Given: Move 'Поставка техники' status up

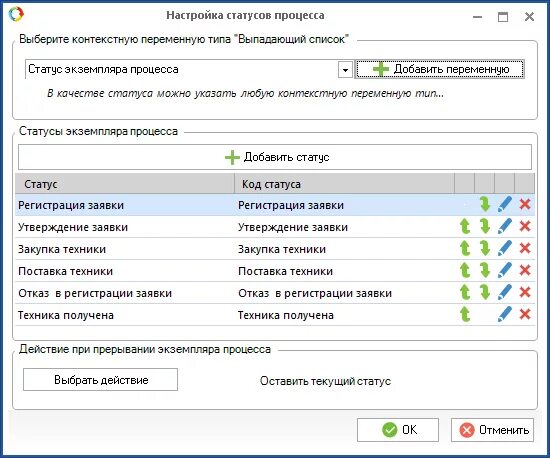Looking at the screenshot, I should 465,271.
